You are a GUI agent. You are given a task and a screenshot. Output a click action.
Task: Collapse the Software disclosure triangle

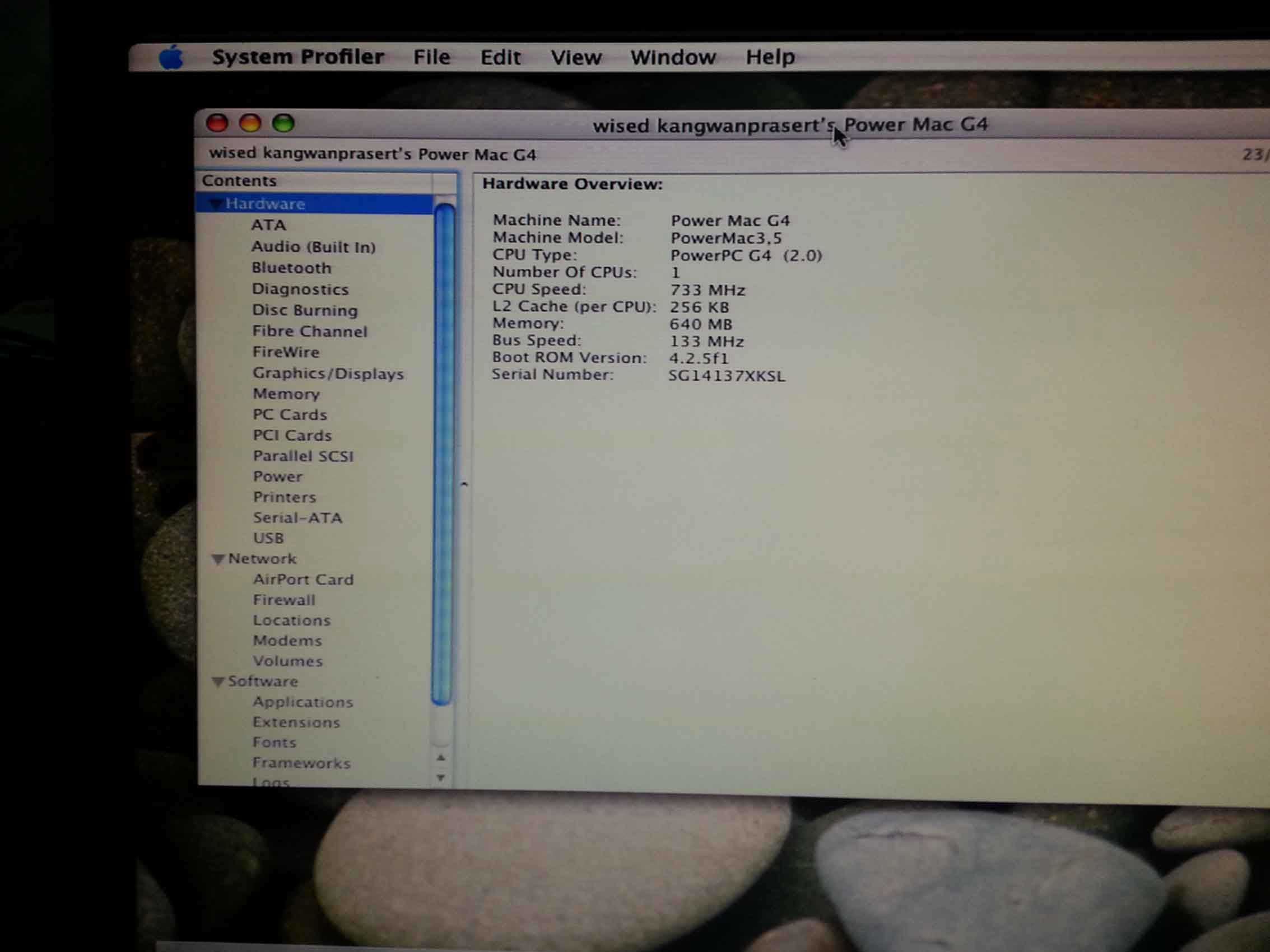click(217, 682)
